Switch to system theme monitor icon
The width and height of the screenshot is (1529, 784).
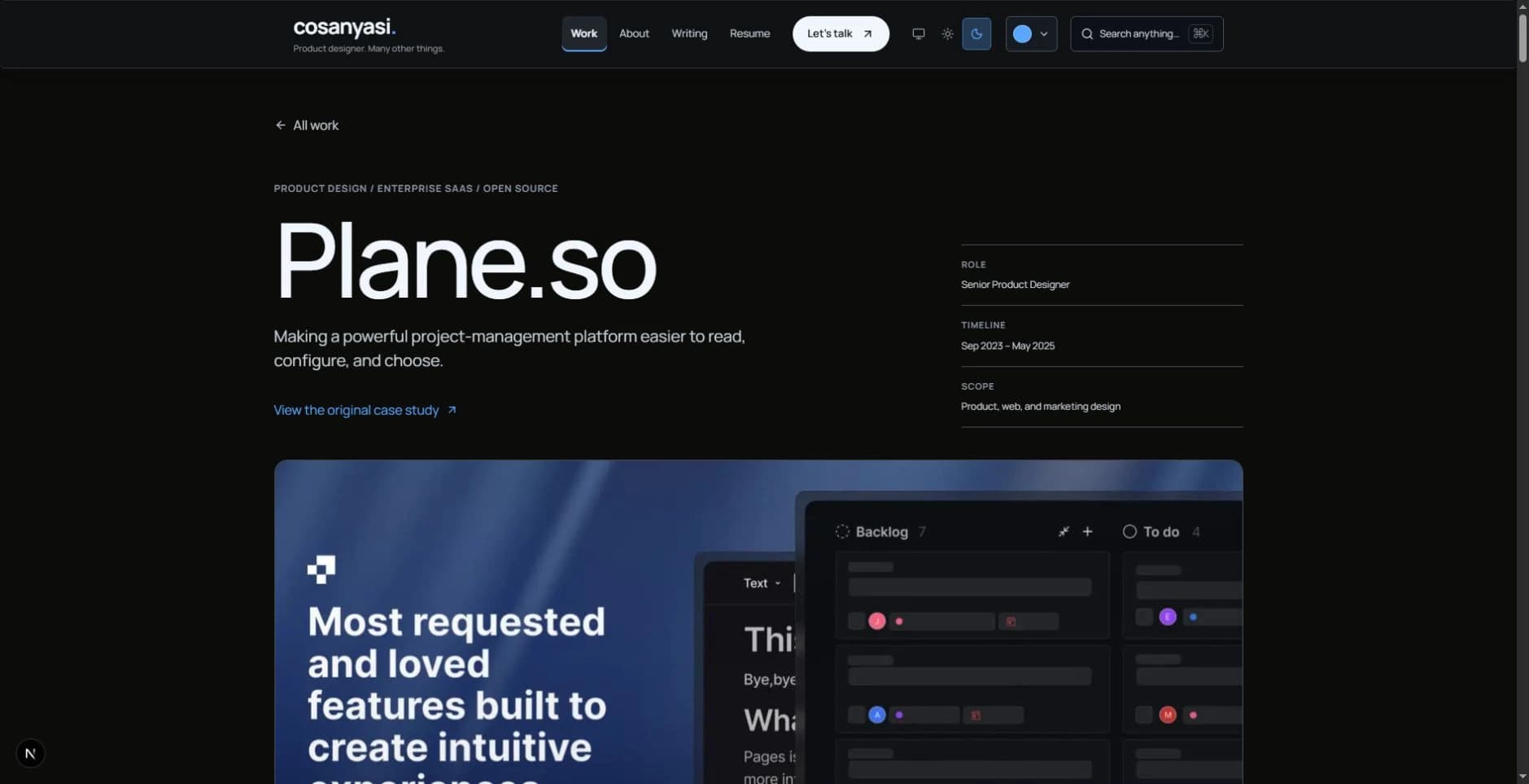click(918, 34)
